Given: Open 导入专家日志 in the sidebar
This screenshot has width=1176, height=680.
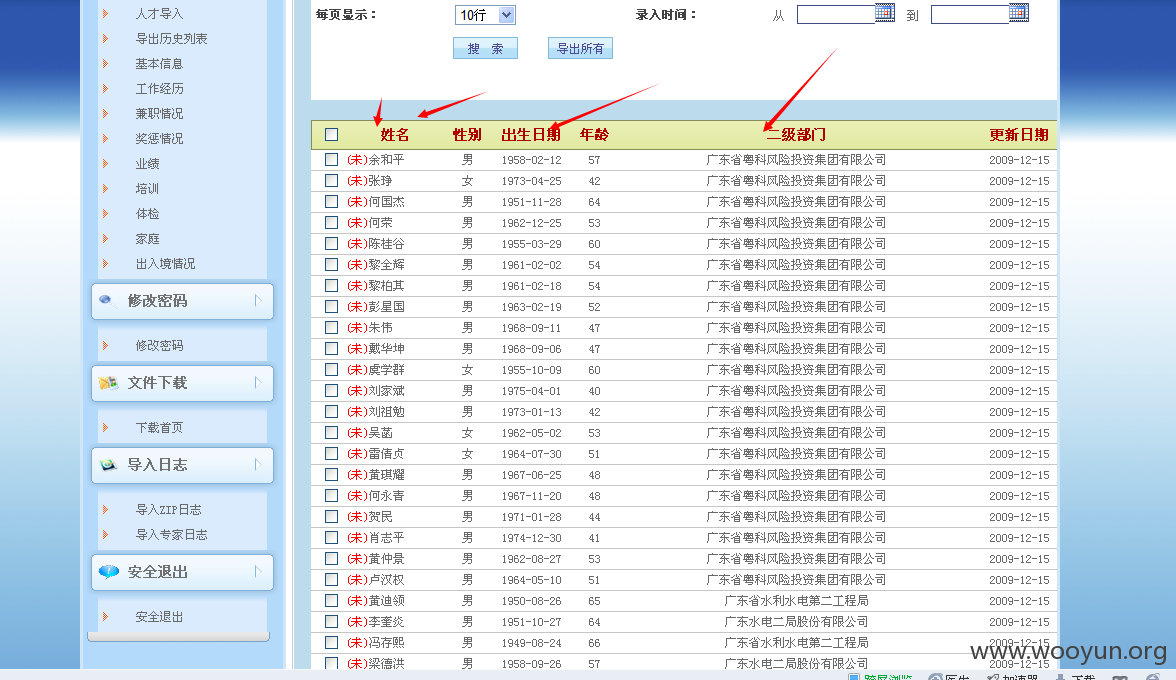Looking at the screenshot, I should coord(171,535).
